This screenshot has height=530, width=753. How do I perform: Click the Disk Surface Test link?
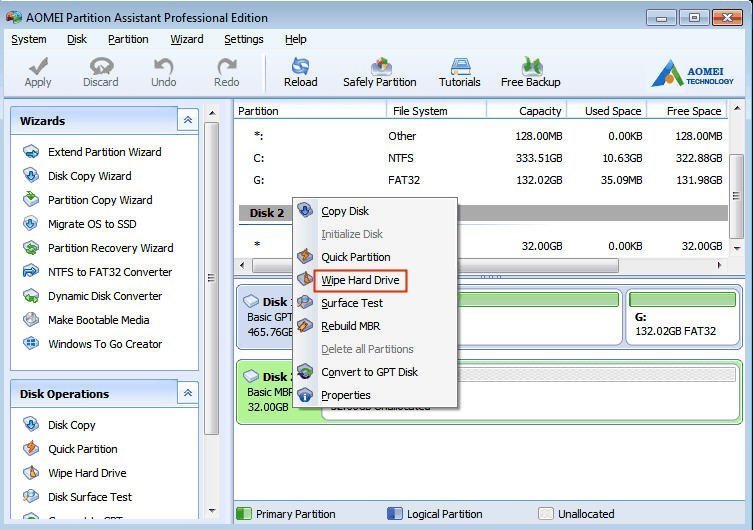tap(90, 496)
